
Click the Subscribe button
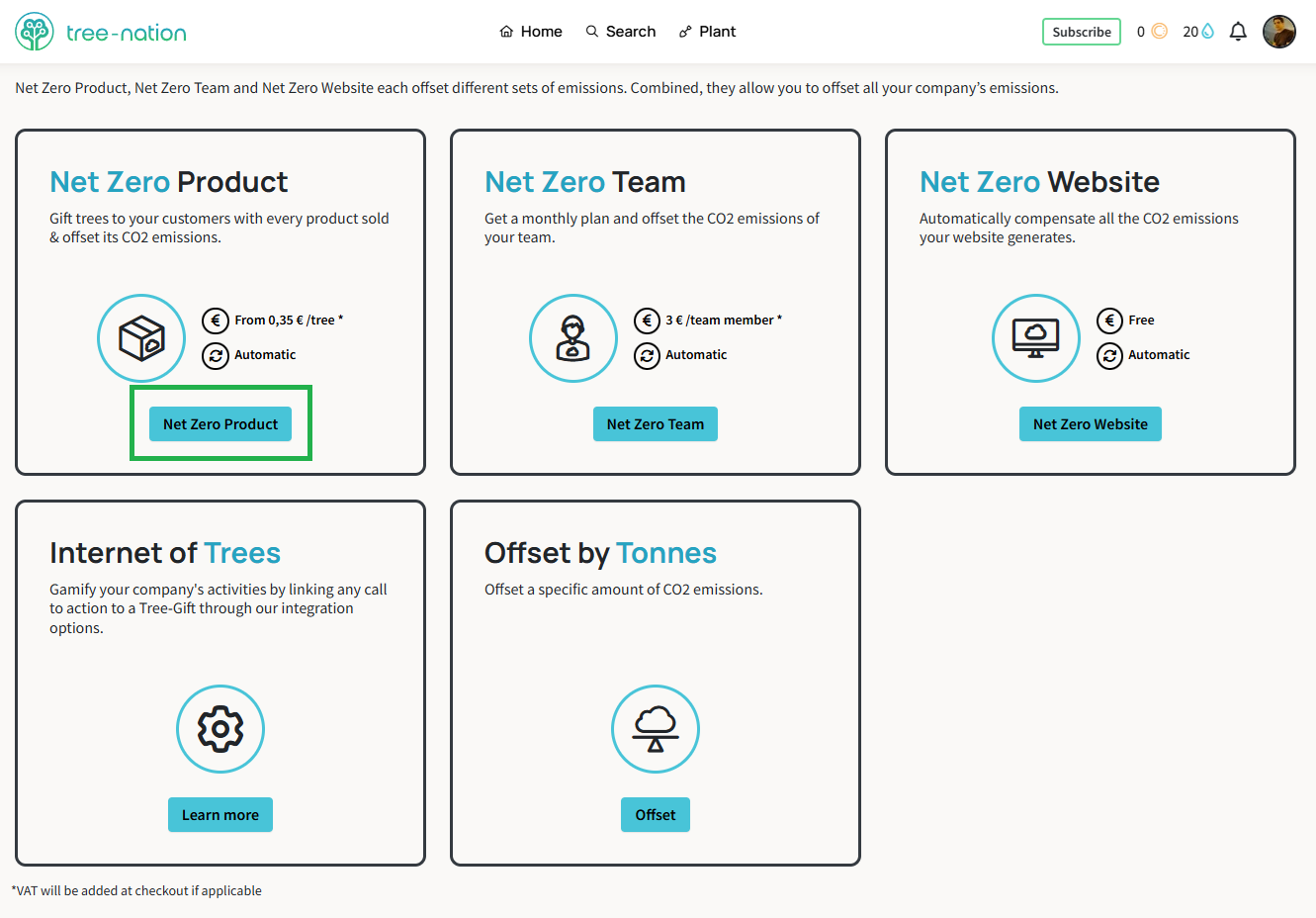(1082, 32)
